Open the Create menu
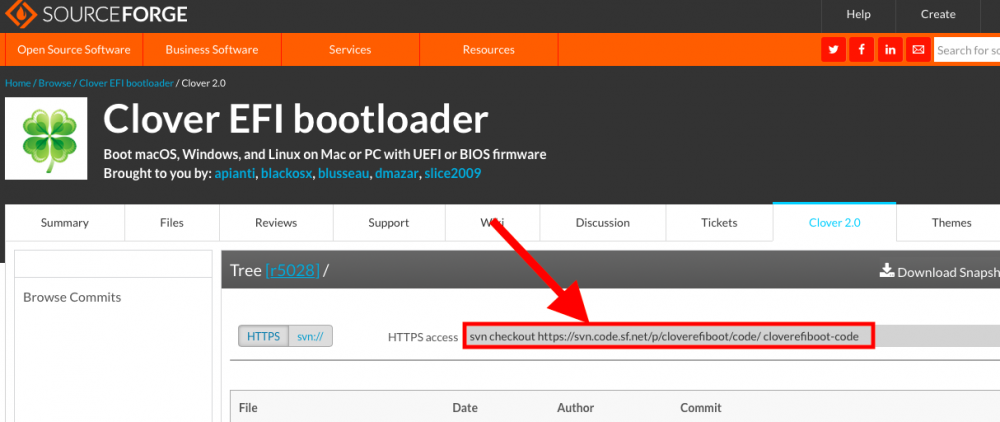The image size is (1000, 422). (938, 14)
